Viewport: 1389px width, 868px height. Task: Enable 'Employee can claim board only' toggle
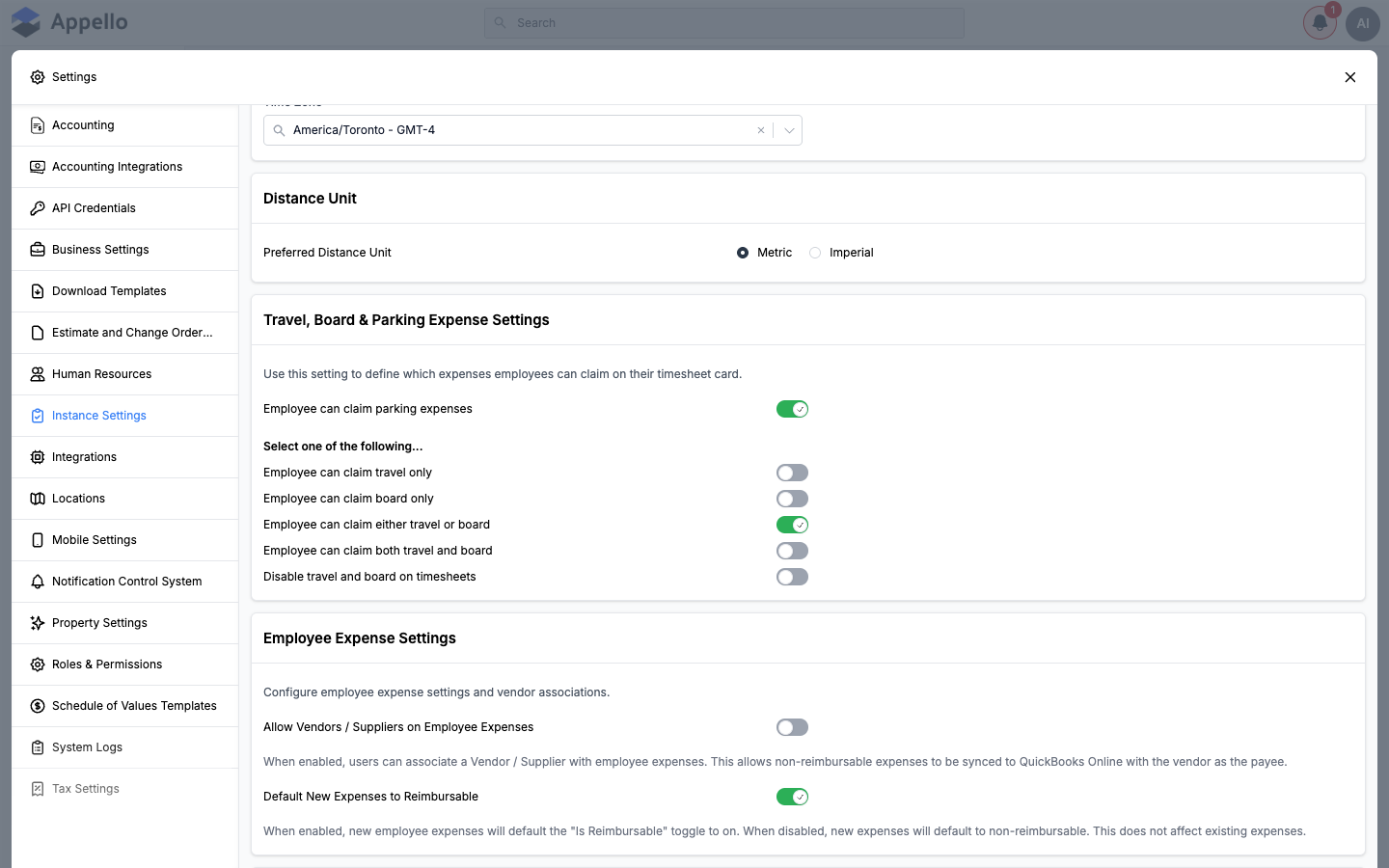coord(792,499)
